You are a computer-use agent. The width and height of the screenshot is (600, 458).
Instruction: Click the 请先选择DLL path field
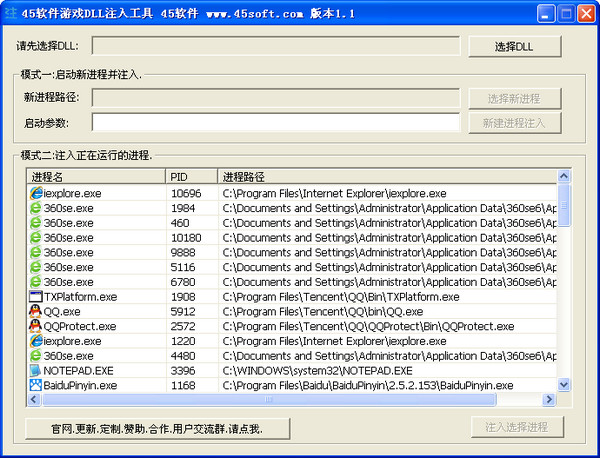276,46
